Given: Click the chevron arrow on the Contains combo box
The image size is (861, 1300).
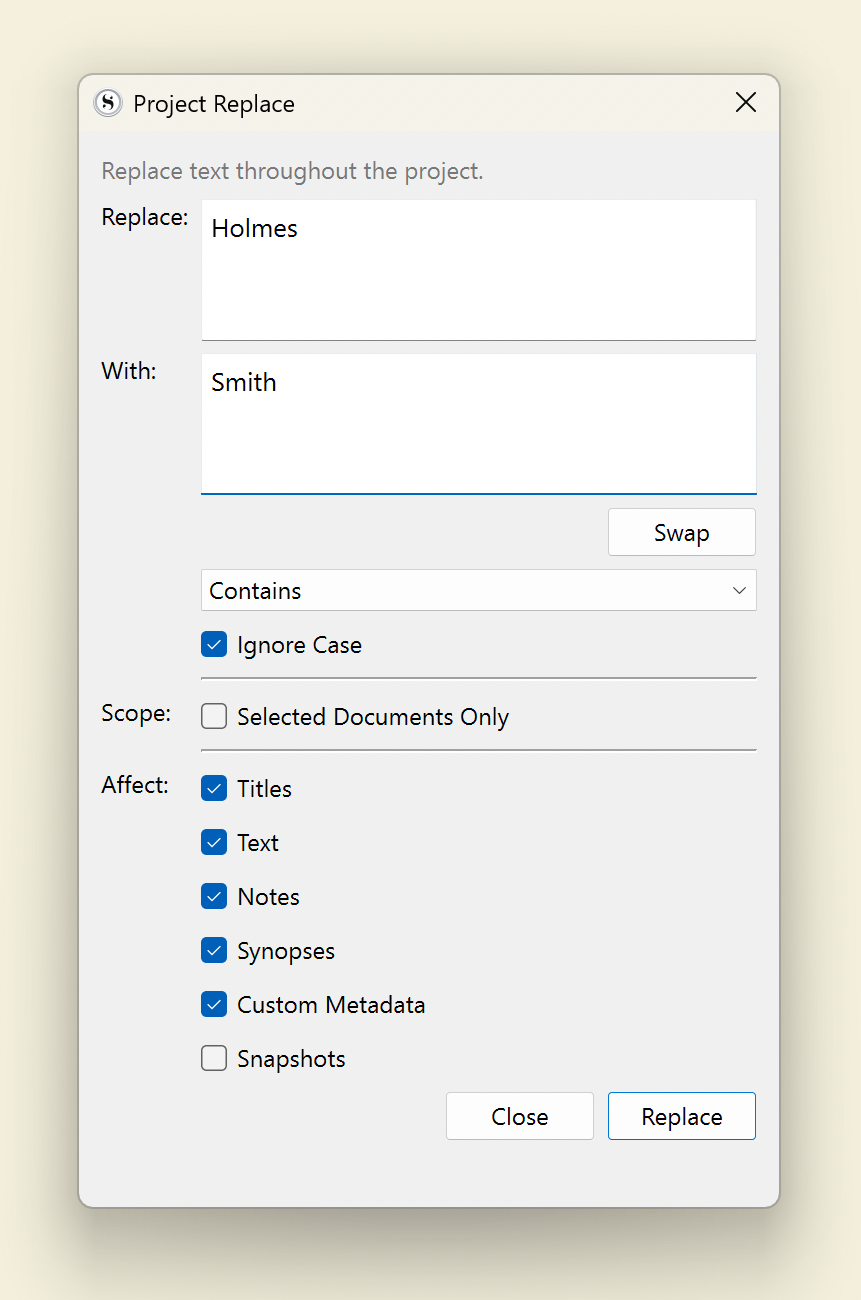Looking at the screenshot, I should pyautogui.click(x=739, y=591).
